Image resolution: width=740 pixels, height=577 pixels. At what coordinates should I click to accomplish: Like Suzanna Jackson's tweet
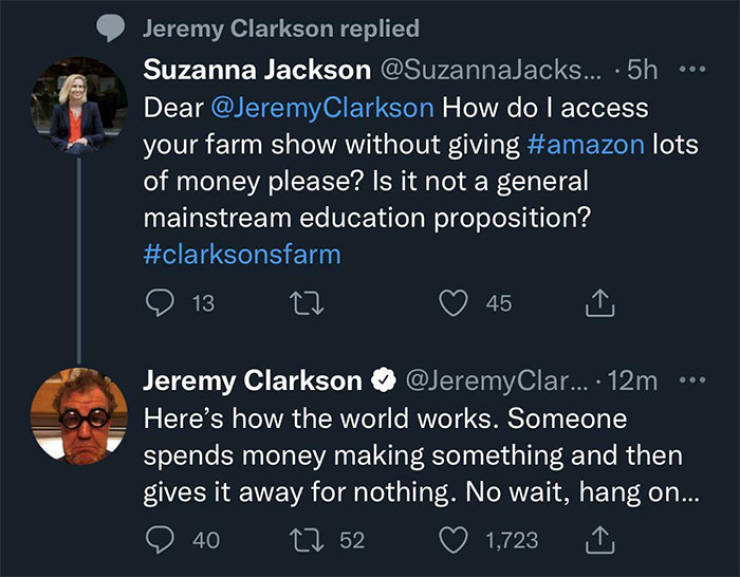click(453, 303)
